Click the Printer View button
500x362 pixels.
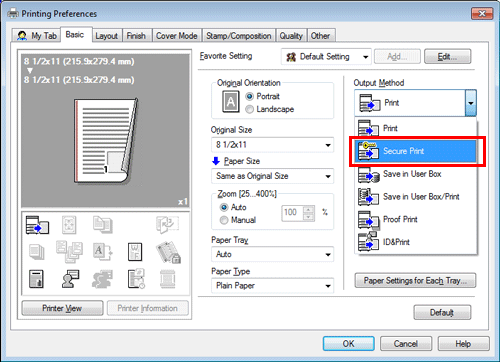pos(62,308)
